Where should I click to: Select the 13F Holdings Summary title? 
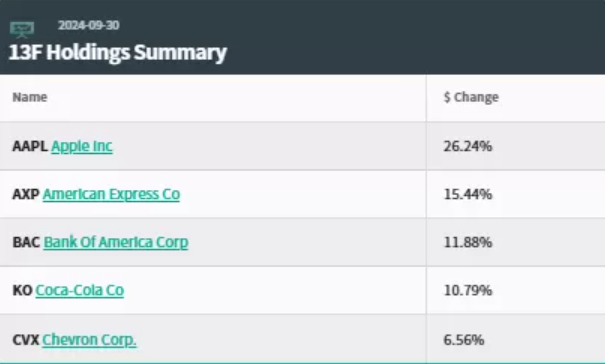118,52
